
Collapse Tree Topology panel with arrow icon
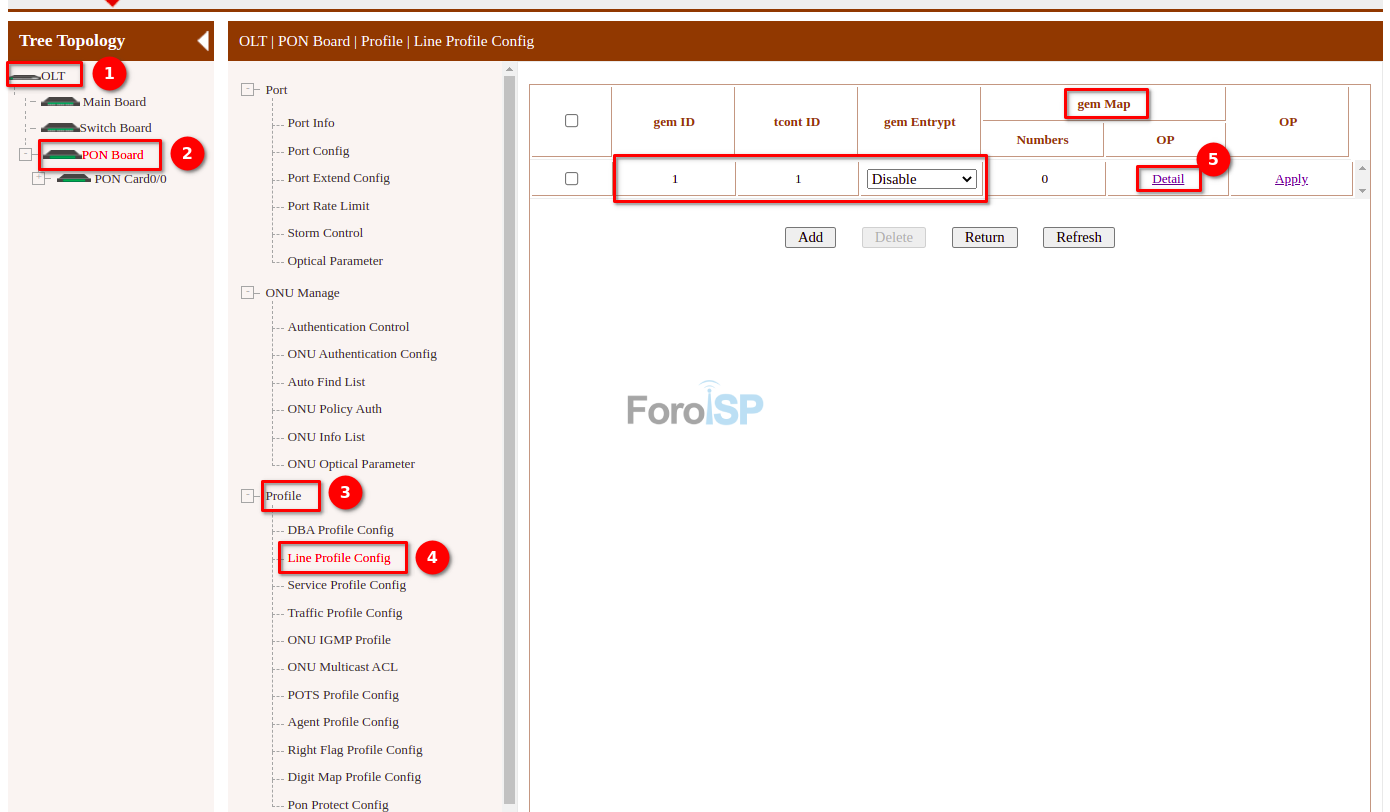(203, 41)
